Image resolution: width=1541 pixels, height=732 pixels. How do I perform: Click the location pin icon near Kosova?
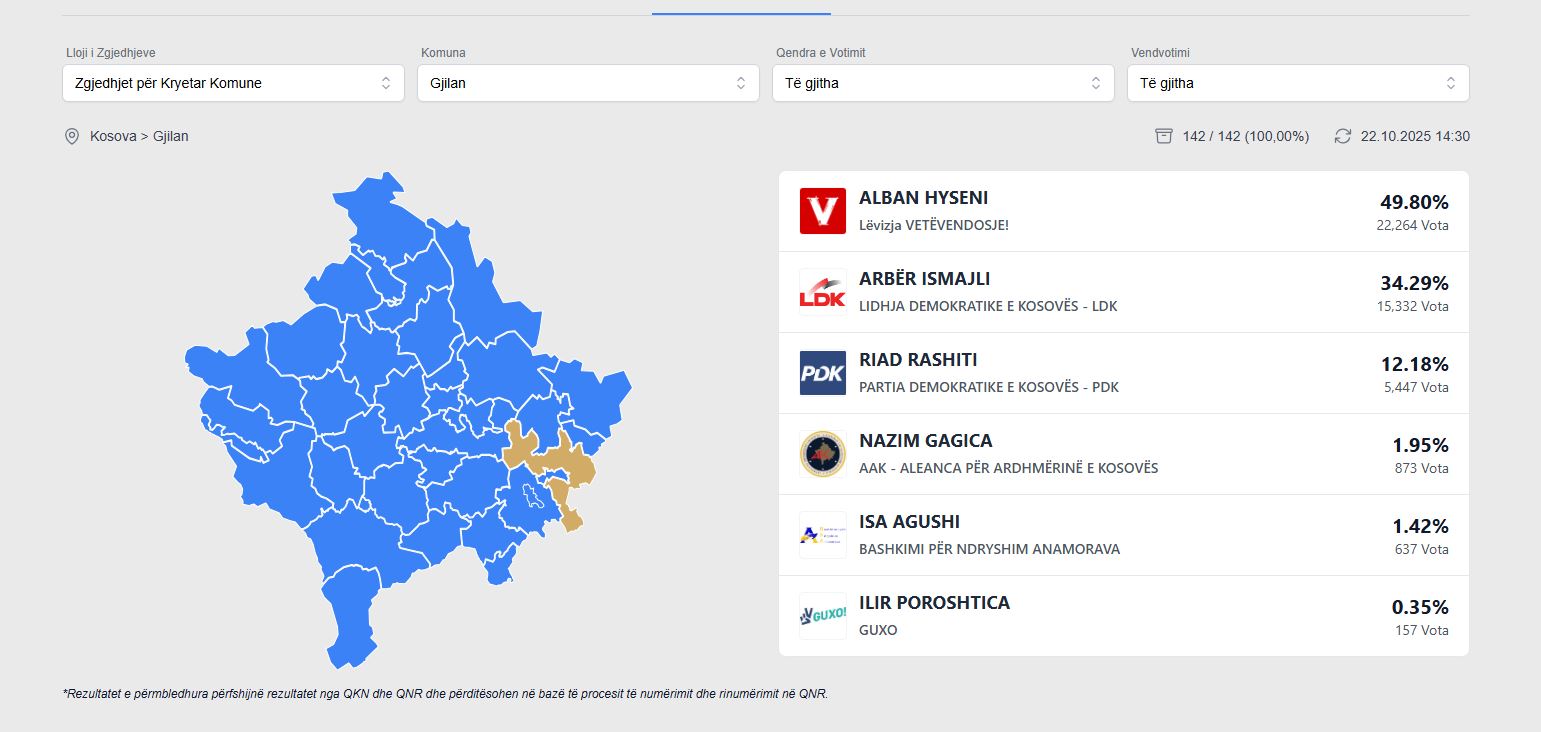72,136
